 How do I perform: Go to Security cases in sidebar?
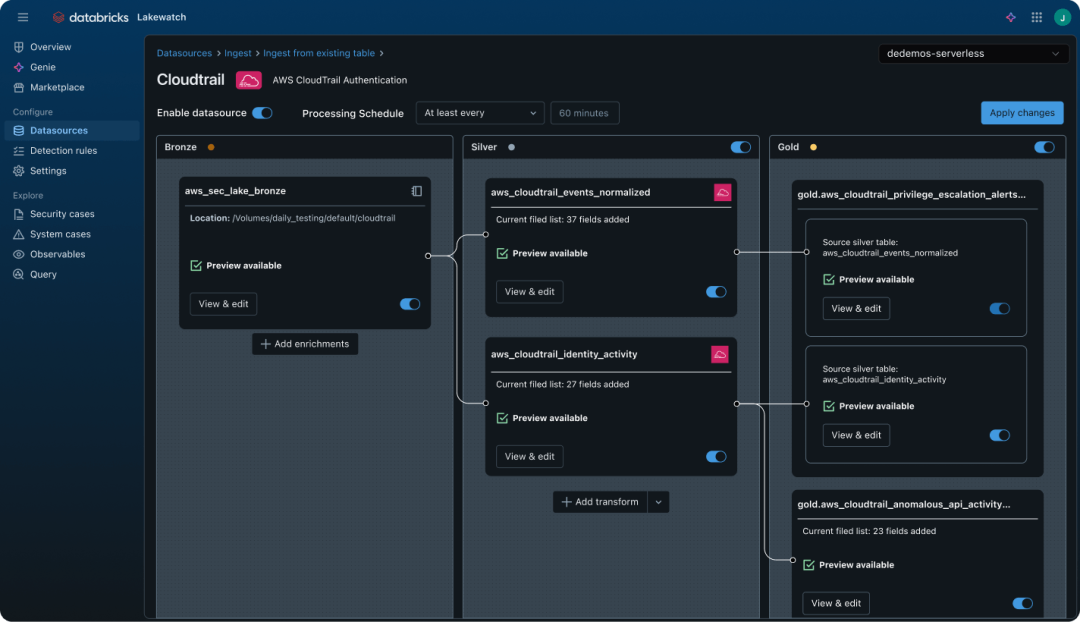coord(61,214)
